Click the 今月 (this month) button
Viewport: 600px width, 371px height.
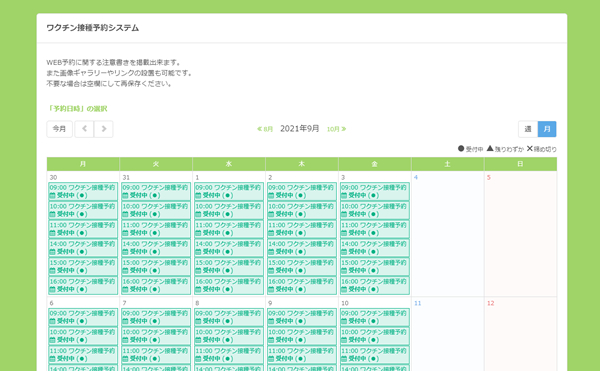pos(59,129)
